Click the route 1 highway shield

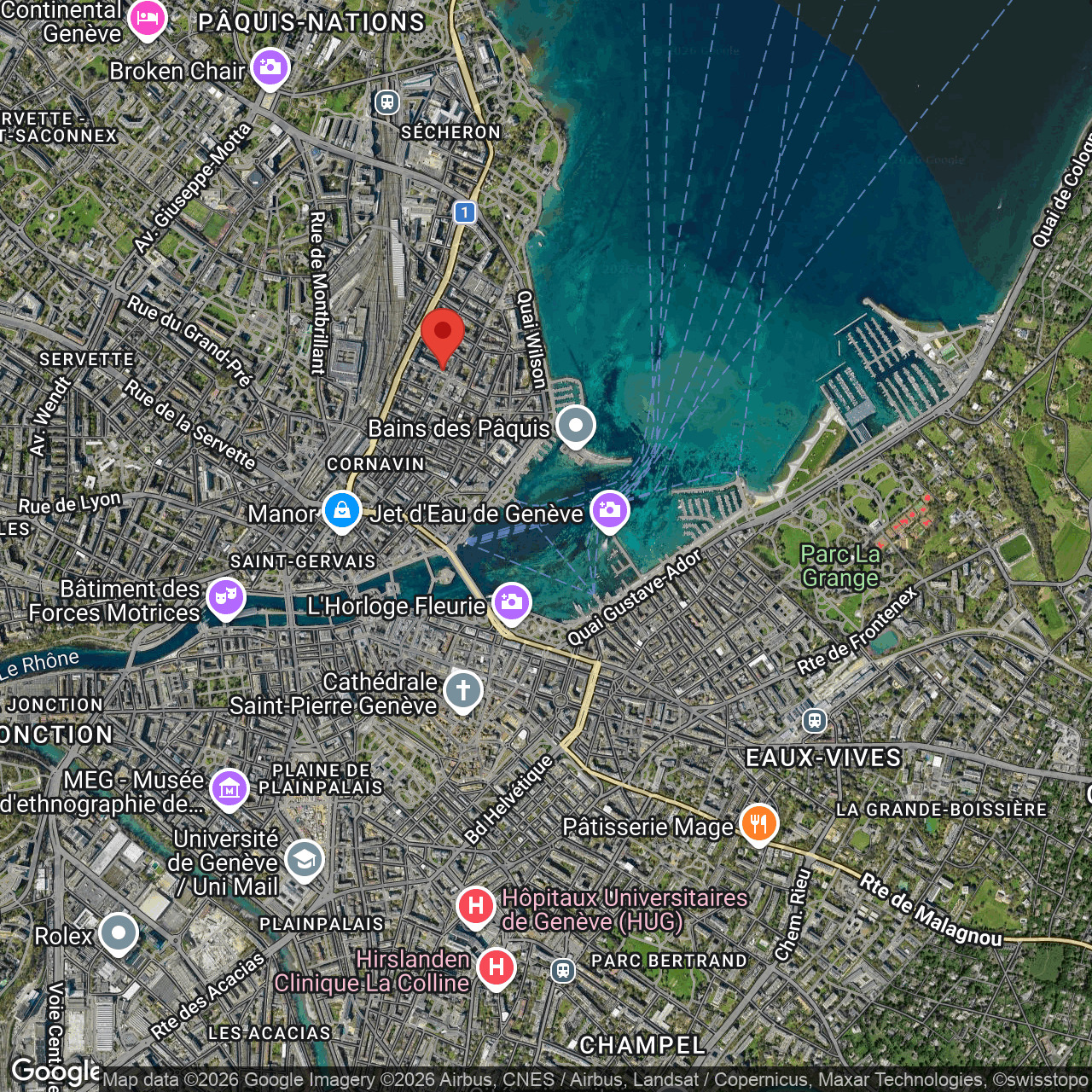point(464,212)
